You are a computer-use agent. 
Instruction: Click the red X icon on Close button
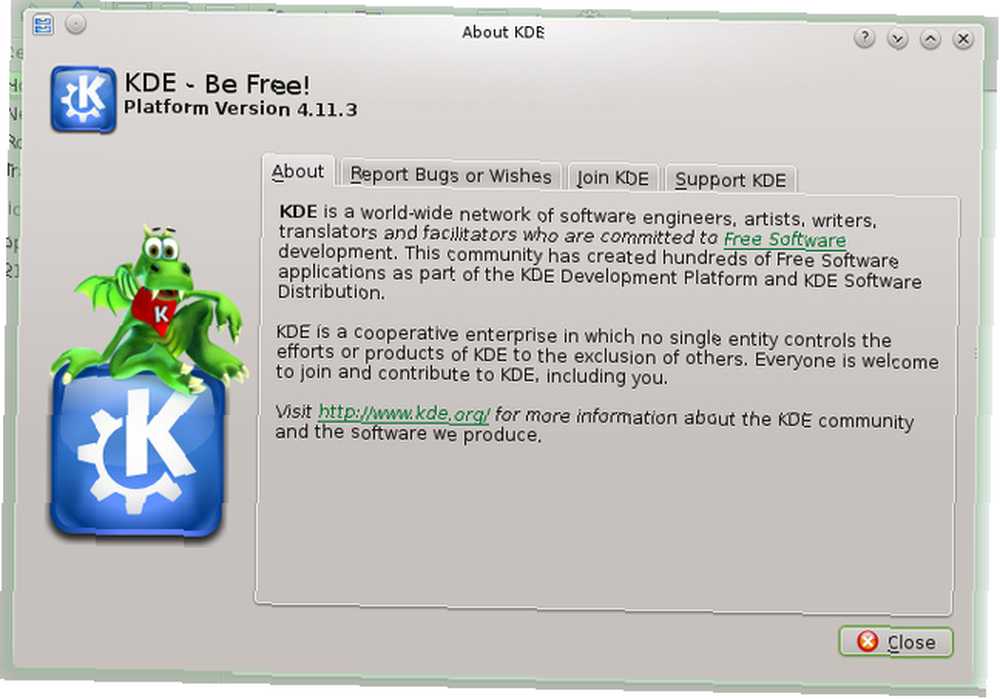867,641
